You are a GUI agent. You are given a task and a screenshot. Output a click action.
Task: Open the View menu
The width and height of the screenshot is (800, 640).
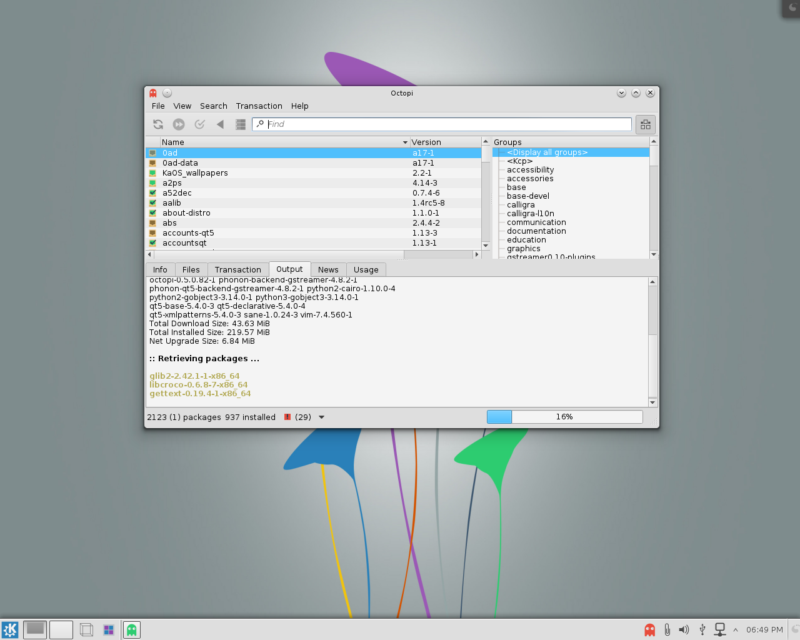(x=182, y=106)
